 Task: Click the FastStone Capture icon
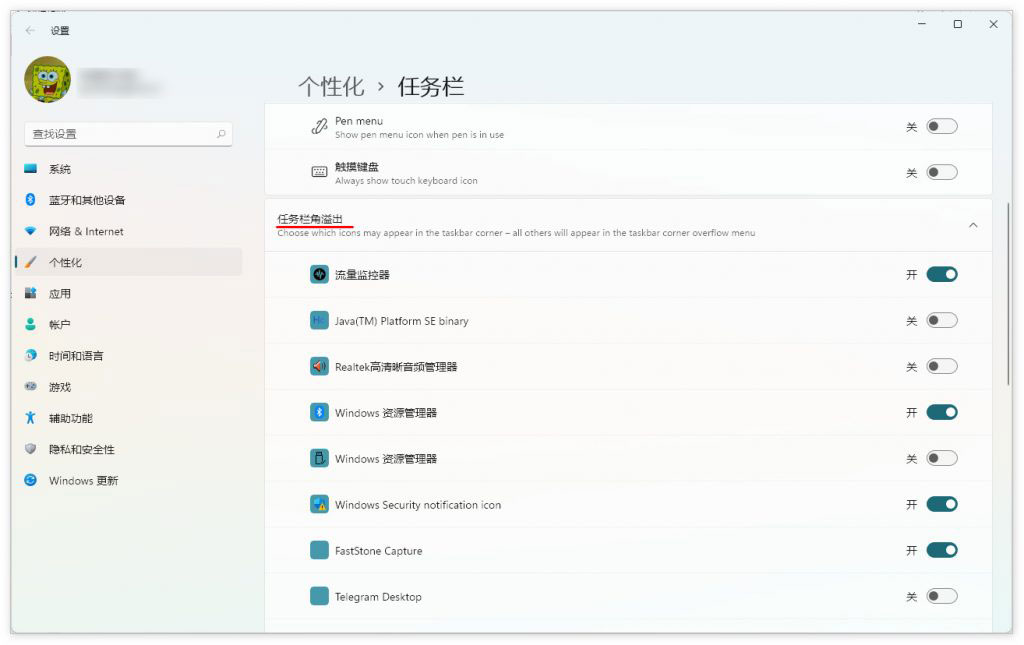click(320, 550)
